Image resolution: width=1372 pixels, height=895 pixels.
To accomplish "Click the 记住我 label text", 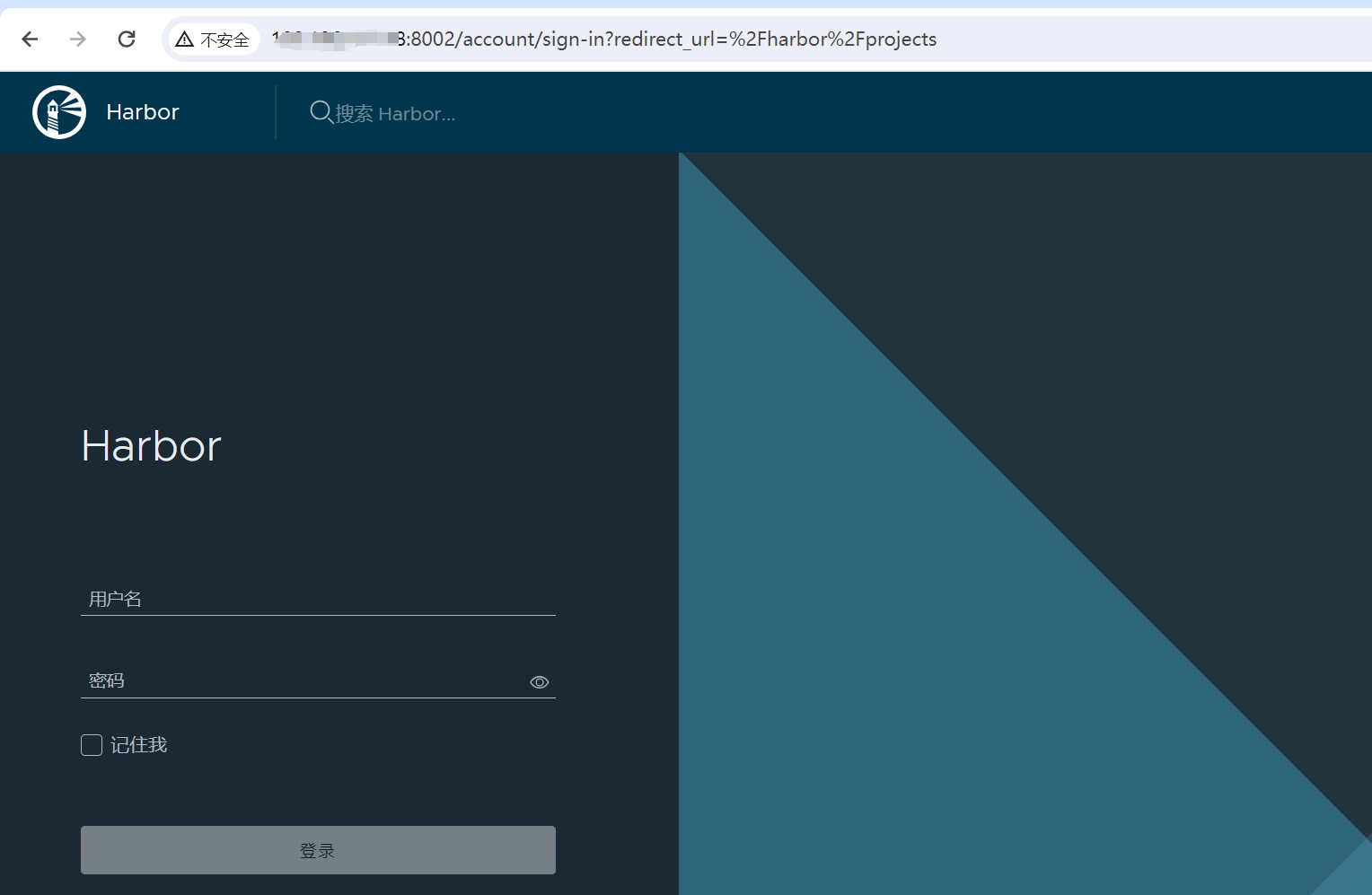I will point(140,744).
